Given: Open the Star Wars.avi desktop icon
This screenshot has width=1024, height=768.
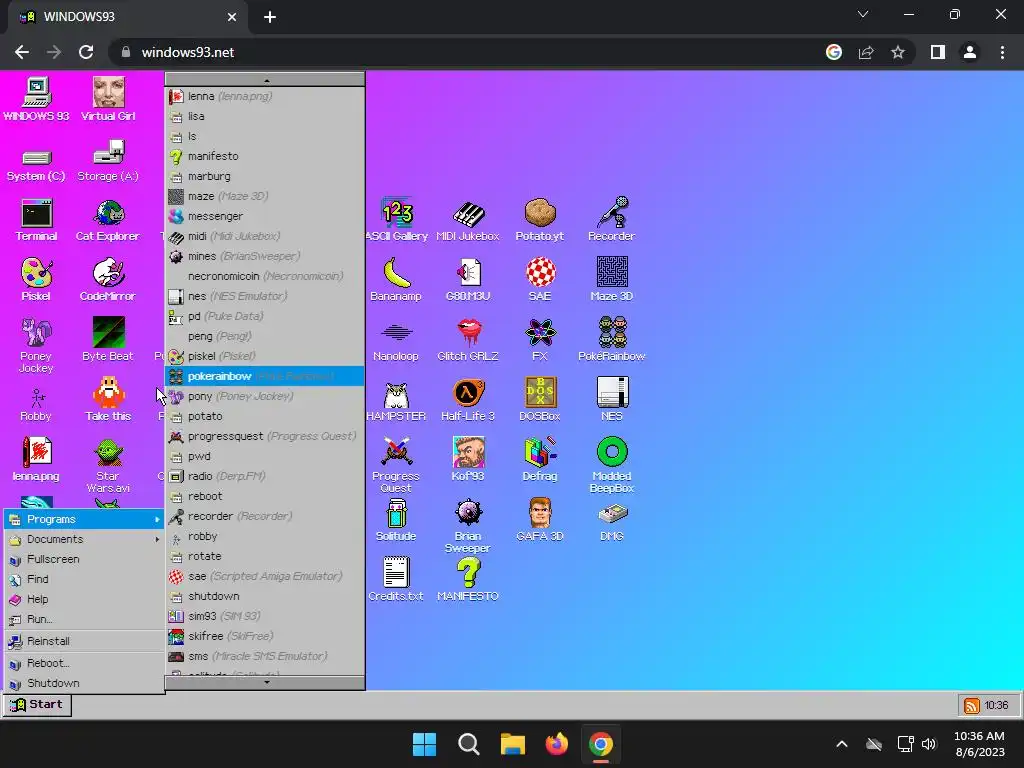Looking at the screenshot, I should (108, 466).
